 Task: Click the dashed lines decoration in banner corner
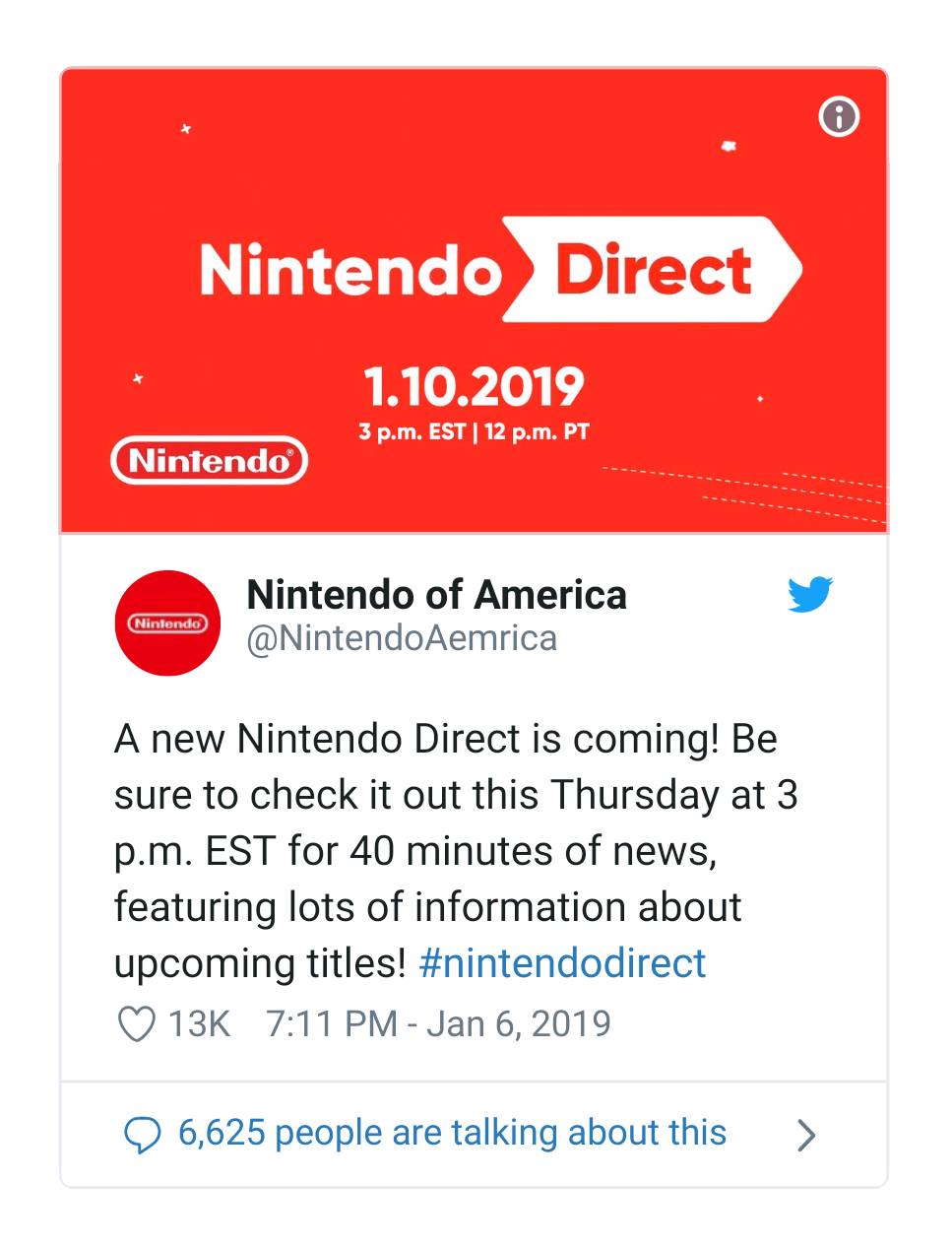[x=788, y=491]
